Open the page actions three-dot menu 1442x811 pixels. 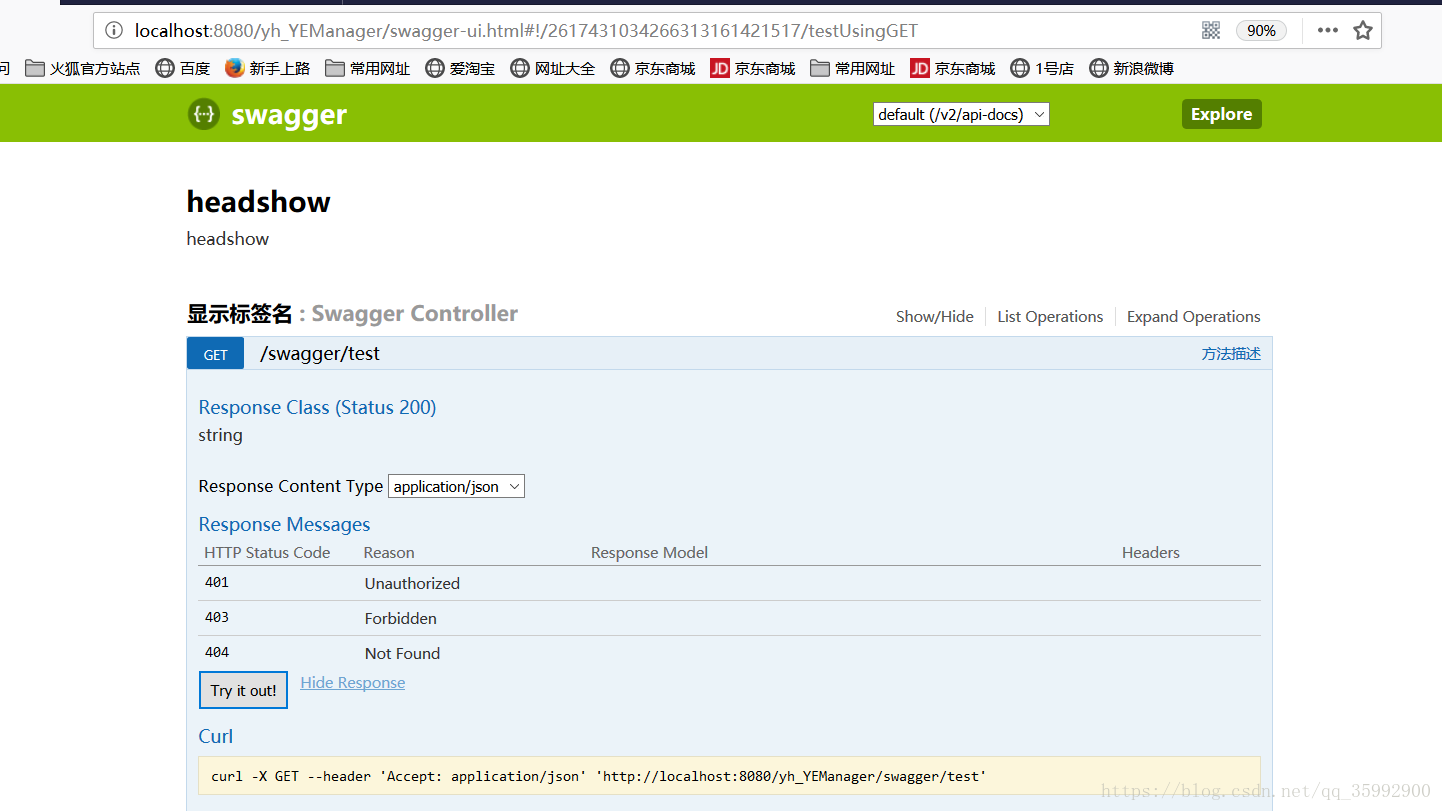tap(1327, 31)
